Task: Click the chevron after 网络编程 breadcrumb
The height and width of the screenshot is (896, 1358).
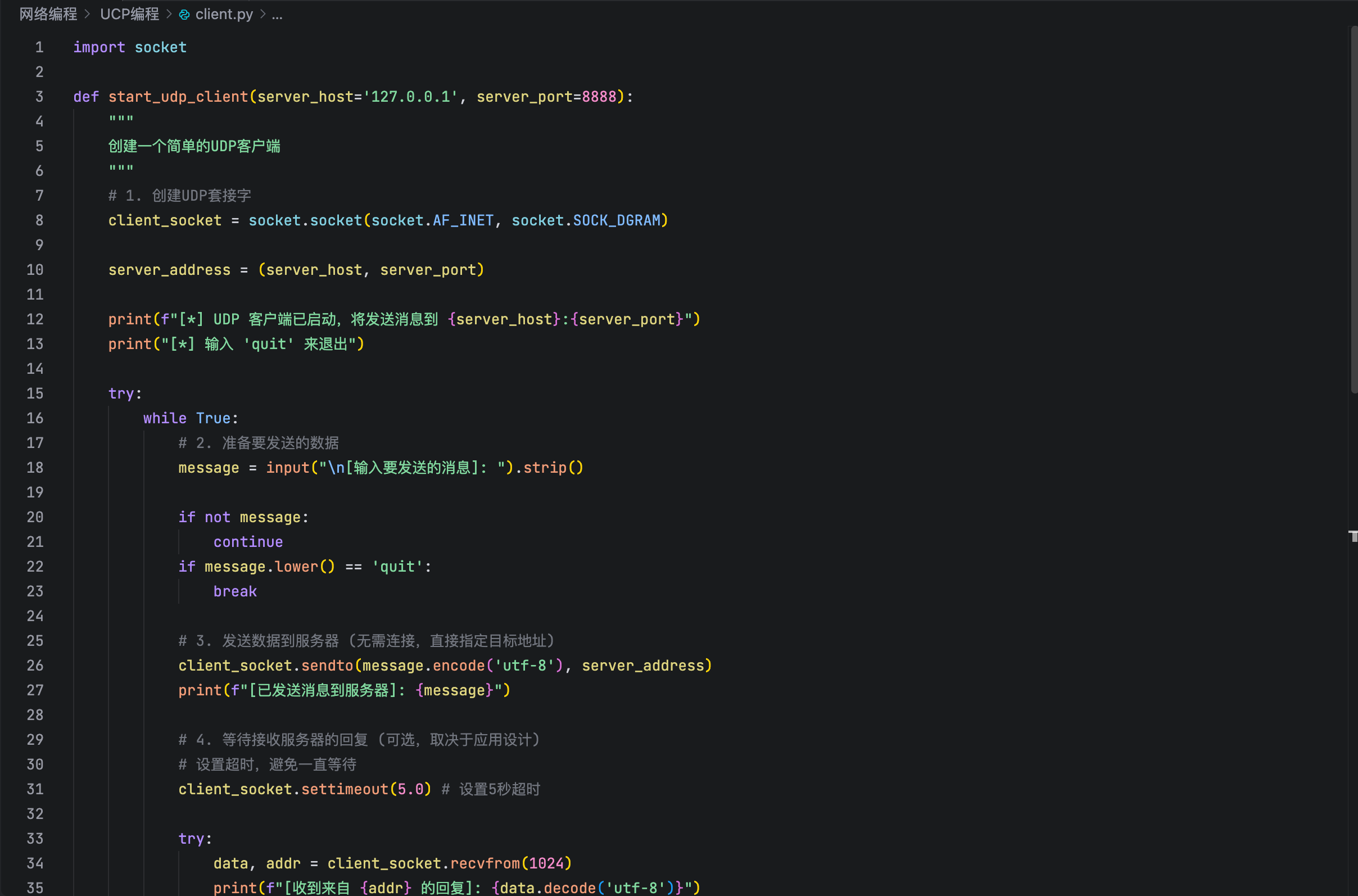Action: pos(88,14)
